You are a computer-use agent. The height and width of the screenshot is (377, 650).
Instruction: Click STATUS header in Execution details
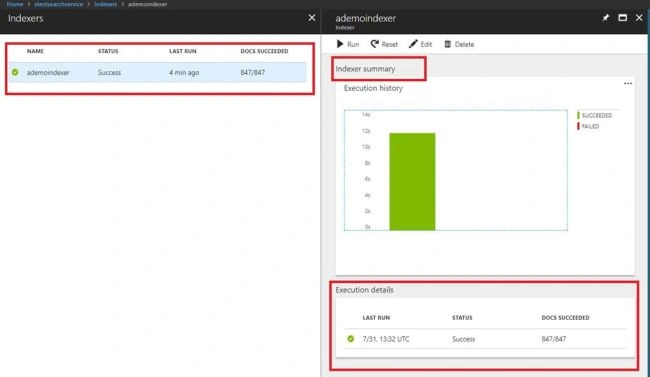[462, 318]
